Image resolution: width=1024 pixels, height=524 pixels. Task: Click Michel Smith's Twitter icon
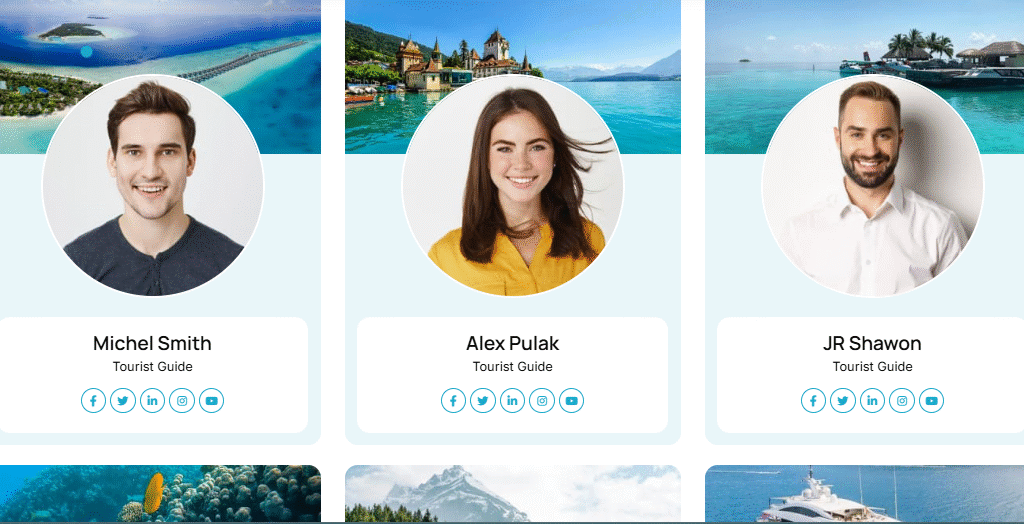point(123,401)
